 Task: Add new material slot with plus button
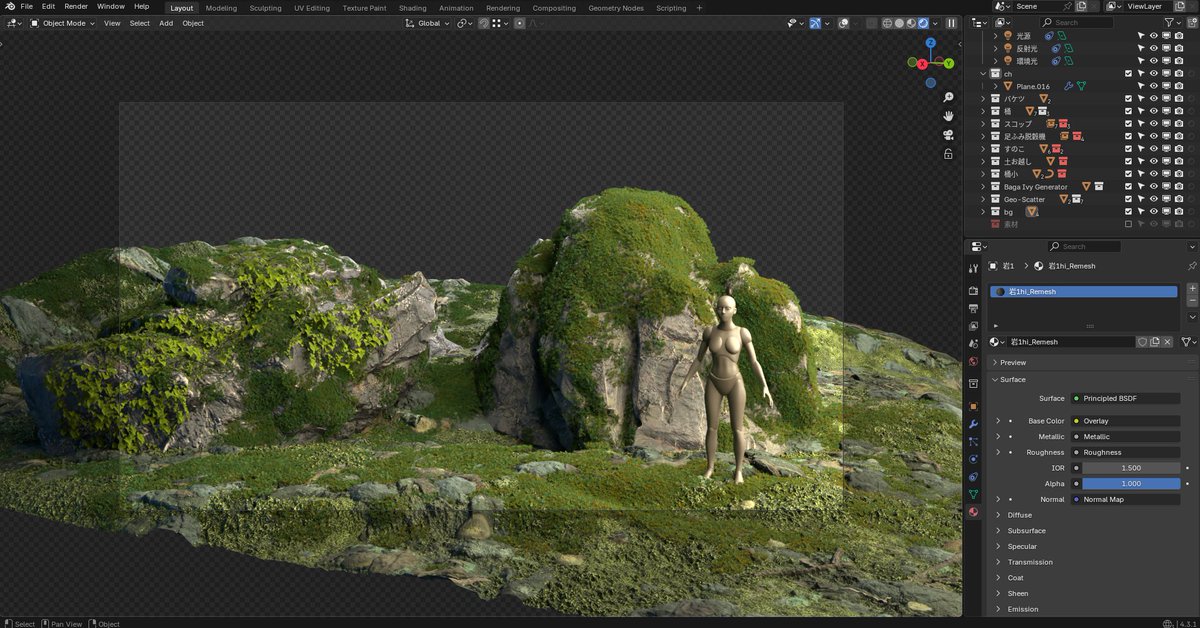click(1192, 288)
